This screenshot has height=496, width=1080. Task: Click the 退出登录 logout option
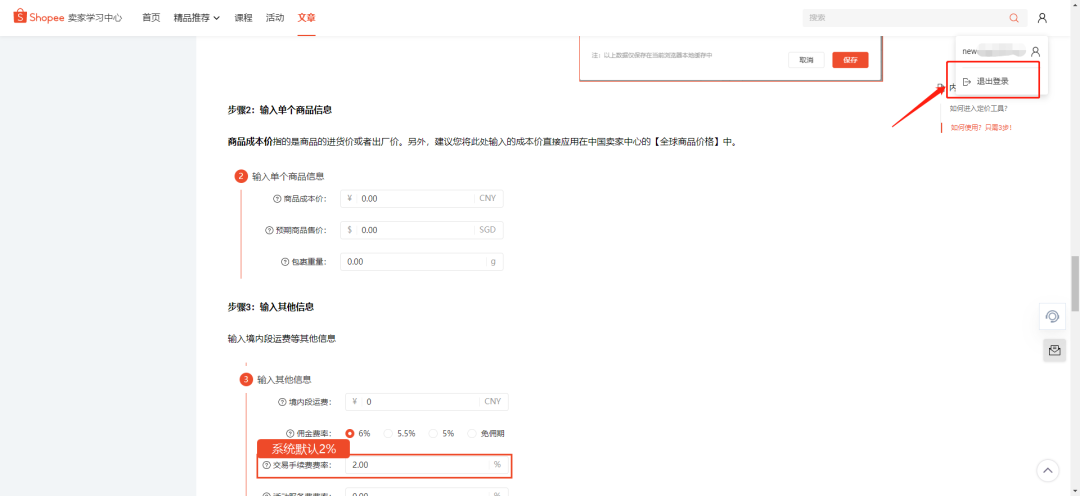click(x=992, y=81)
